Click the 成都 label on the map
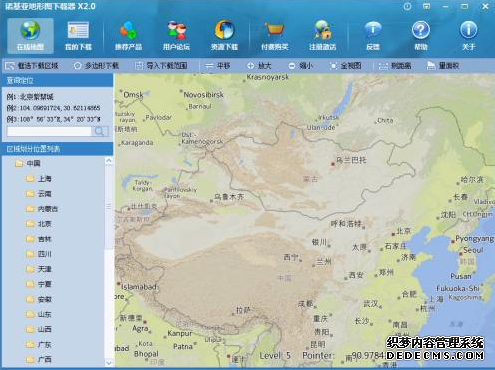The image size is (495, 370). [306, 303]
